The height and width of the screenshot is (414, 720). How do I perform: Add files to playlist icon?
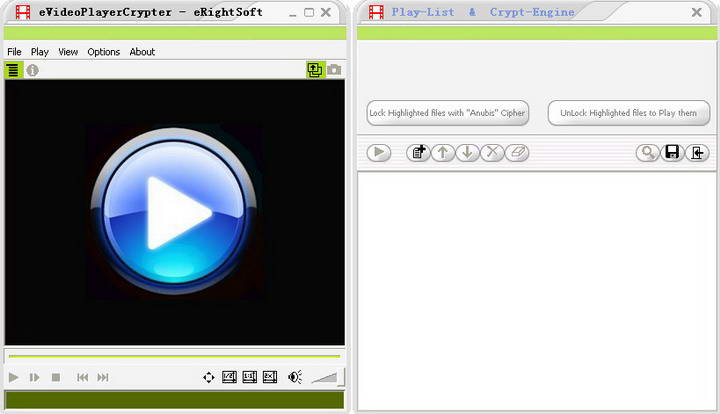[x=418, y=152]
